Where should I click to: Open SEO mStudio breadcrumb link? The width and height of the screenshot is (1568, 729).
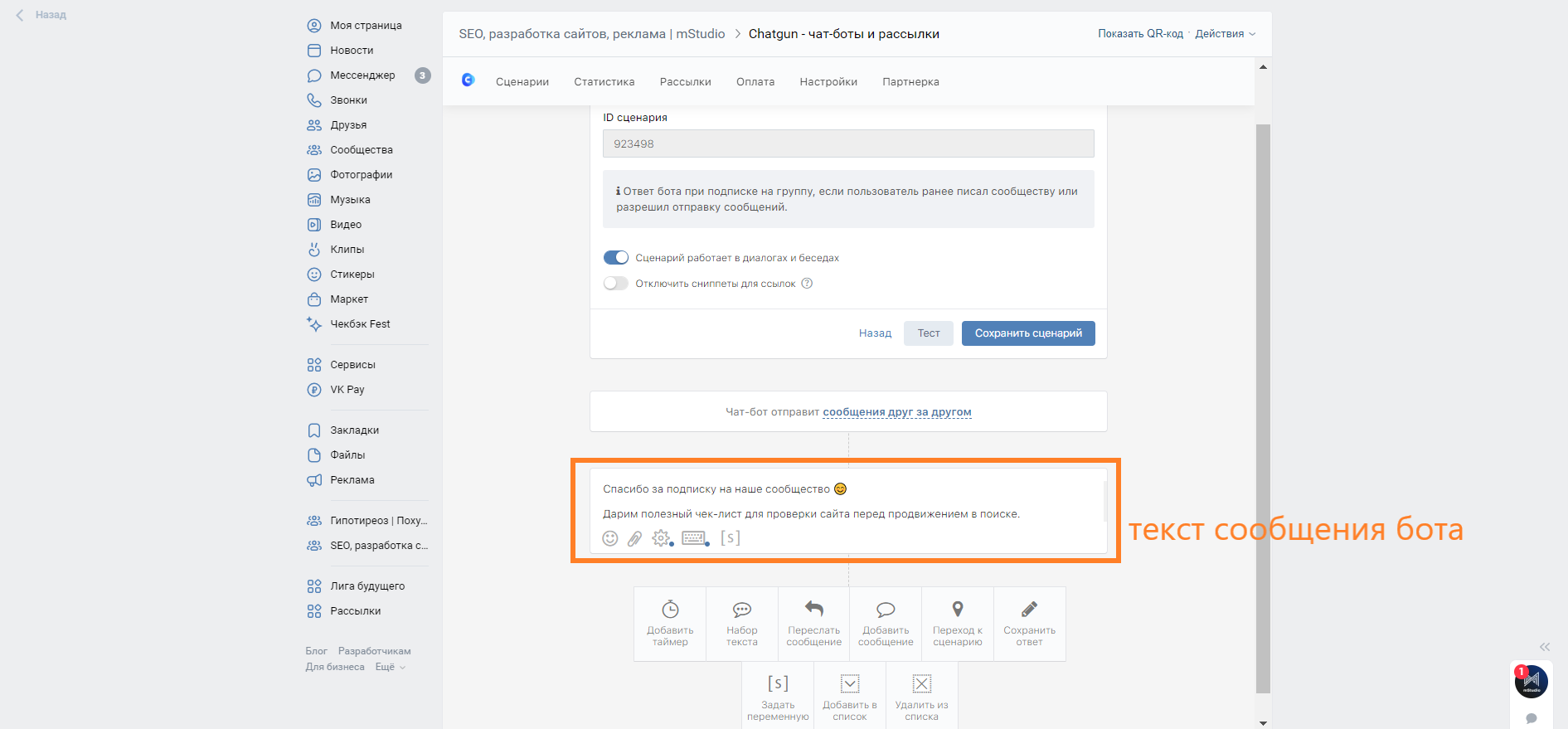click(592, 34)
